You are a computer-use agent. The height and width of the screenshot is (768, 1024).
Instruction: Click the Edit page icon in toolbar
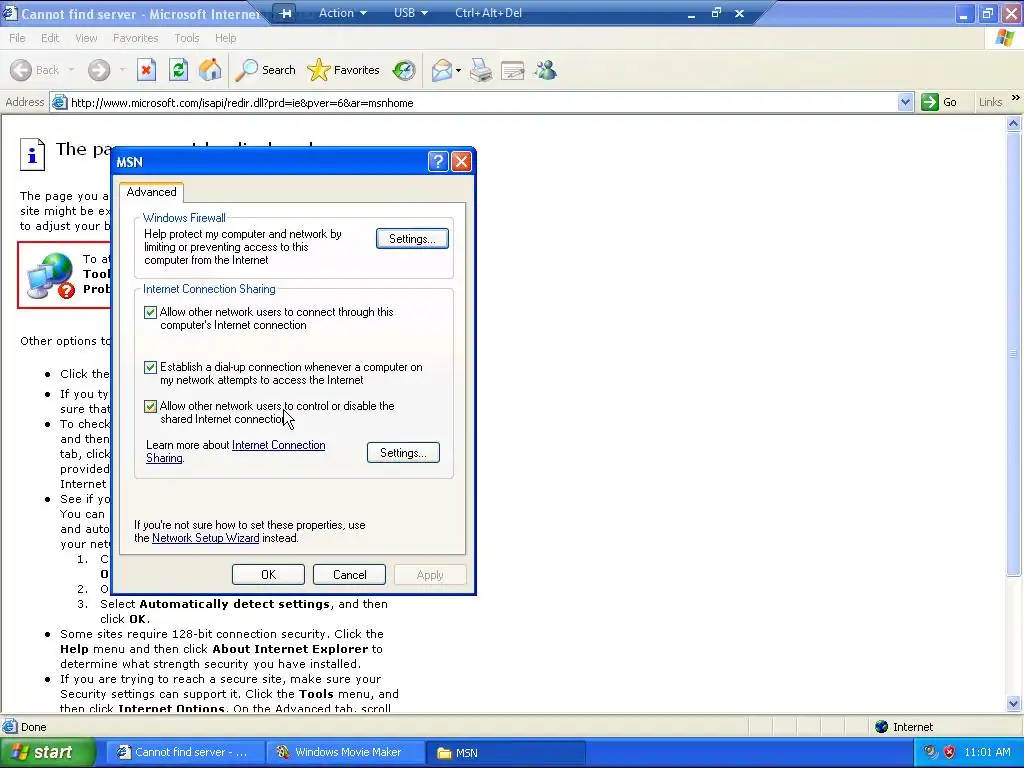tap(513, 70)
